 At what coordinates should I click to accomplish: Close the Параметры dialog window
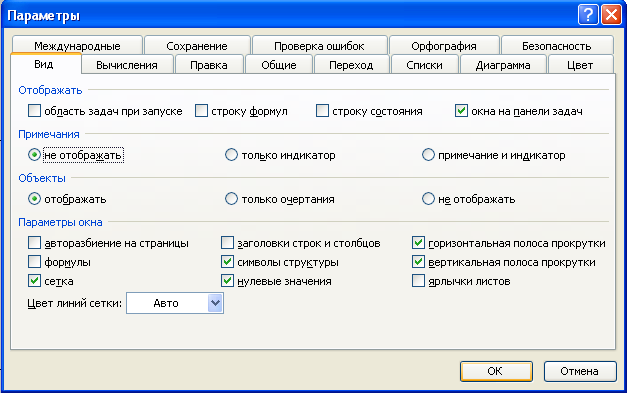click(611, 15)
